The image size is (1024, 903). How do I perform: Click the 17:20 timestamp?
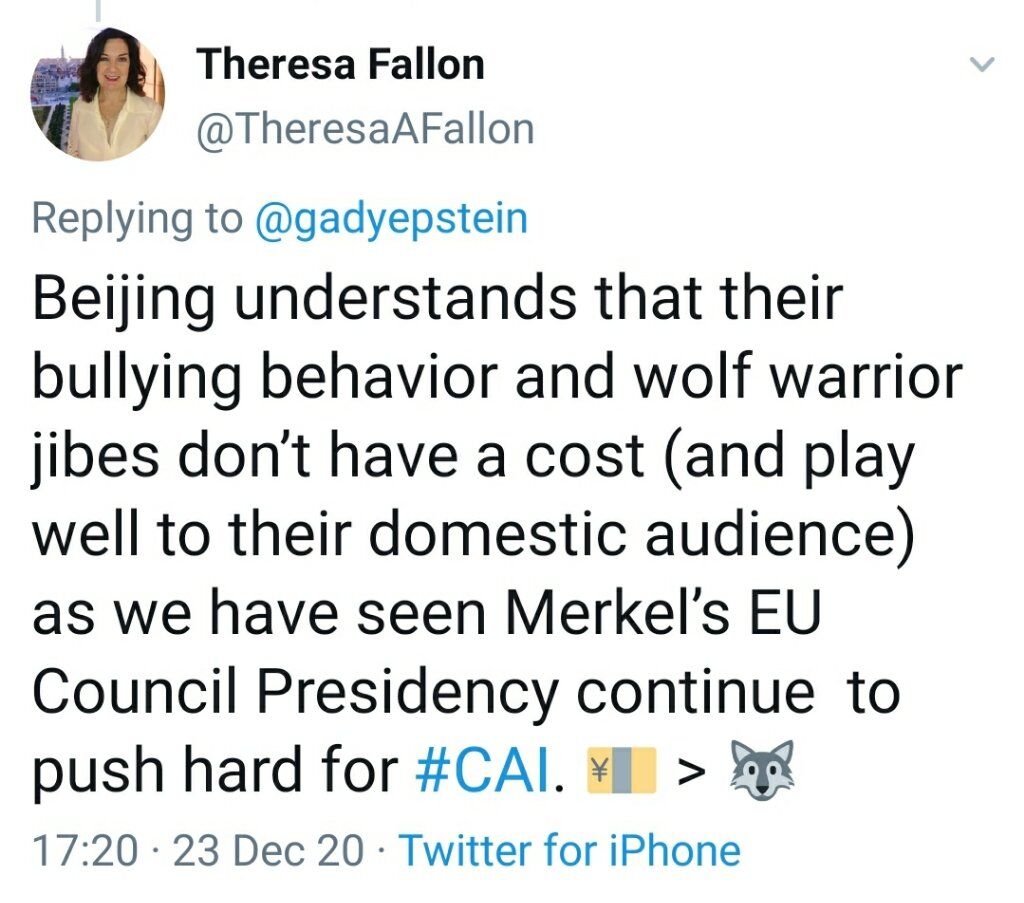pos(86,851)
